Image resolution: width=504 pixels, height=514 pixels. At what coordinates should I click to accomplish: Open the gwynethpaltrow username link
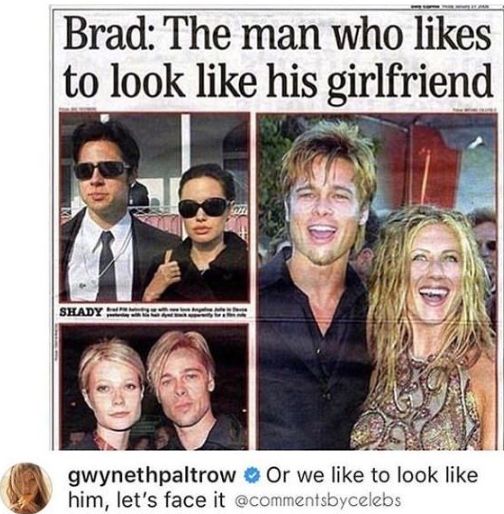[x=152, y=476]
